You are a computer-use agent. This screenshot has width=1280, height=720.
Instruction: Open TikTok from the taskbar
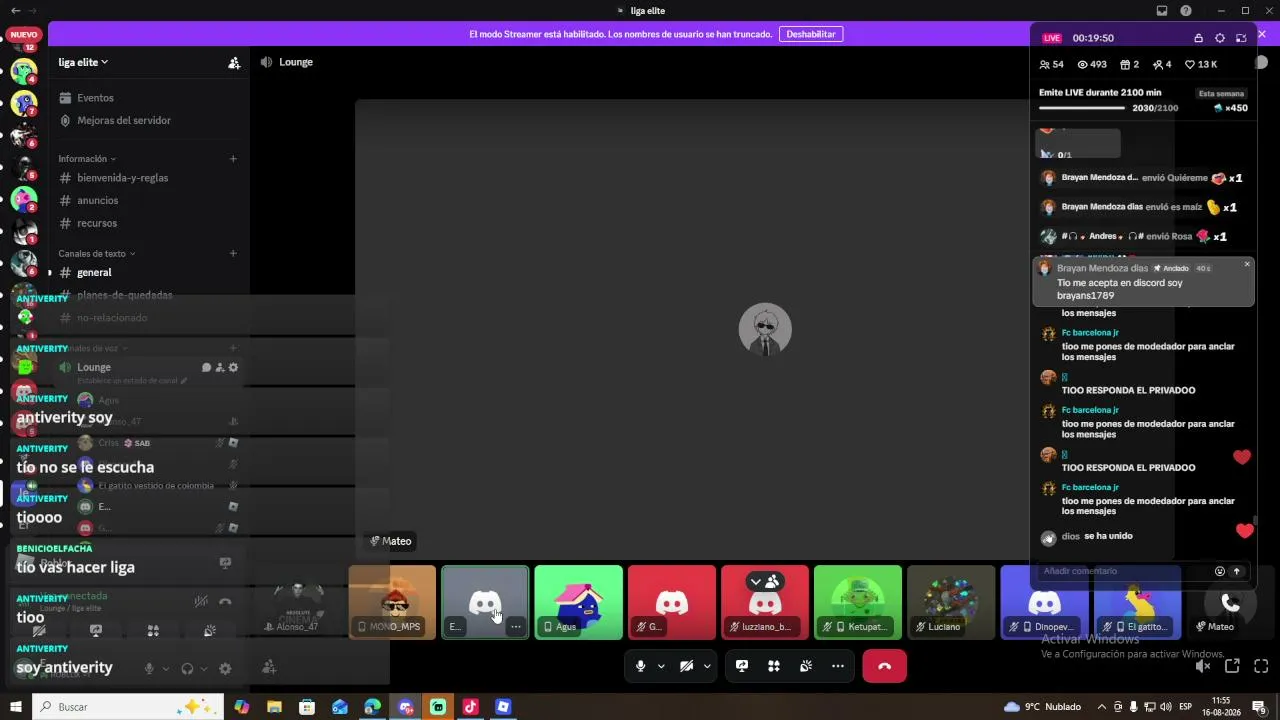point(470,707)
